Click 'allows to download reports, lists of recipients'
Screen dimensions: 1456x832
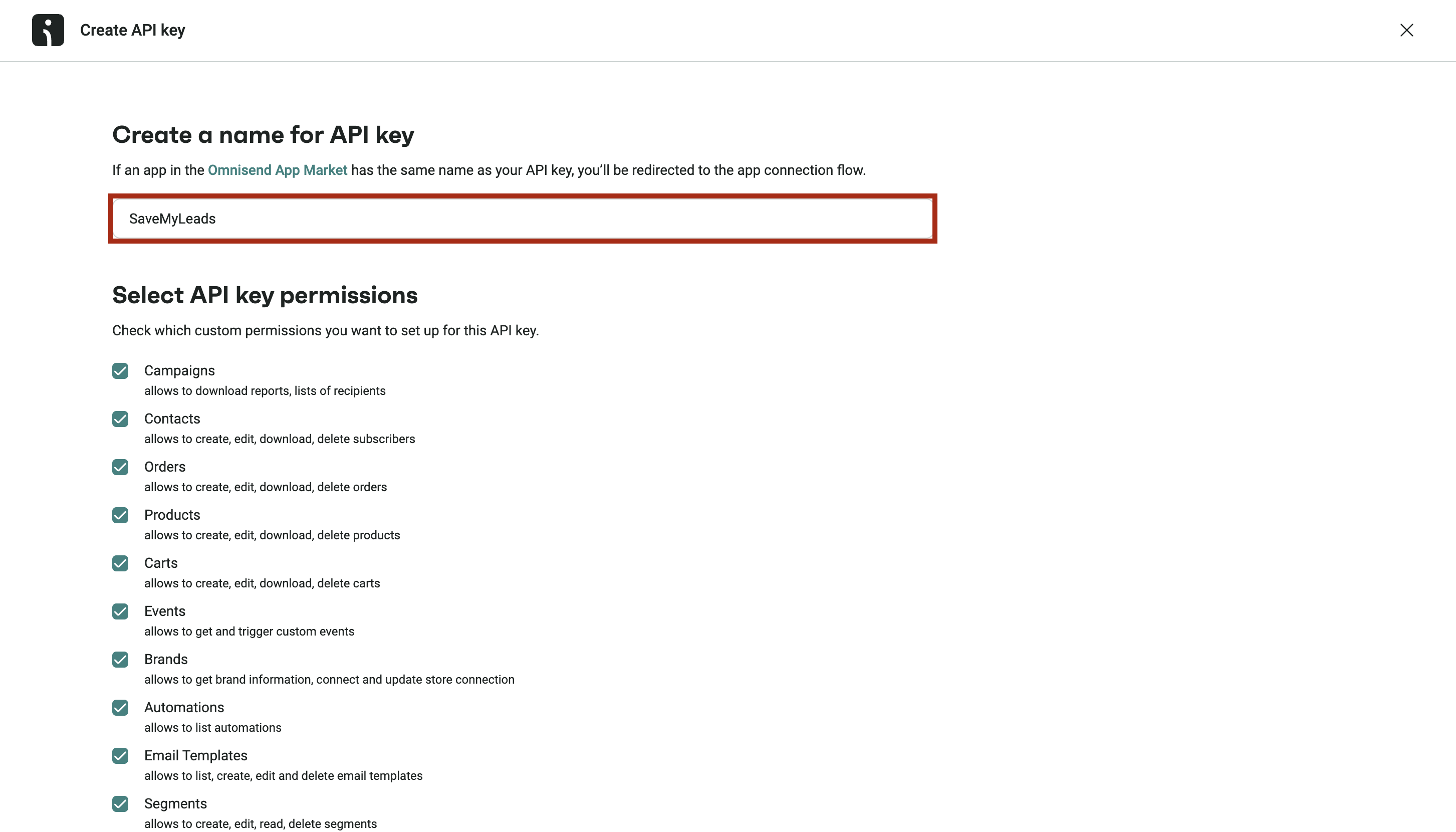pos(265,391)
